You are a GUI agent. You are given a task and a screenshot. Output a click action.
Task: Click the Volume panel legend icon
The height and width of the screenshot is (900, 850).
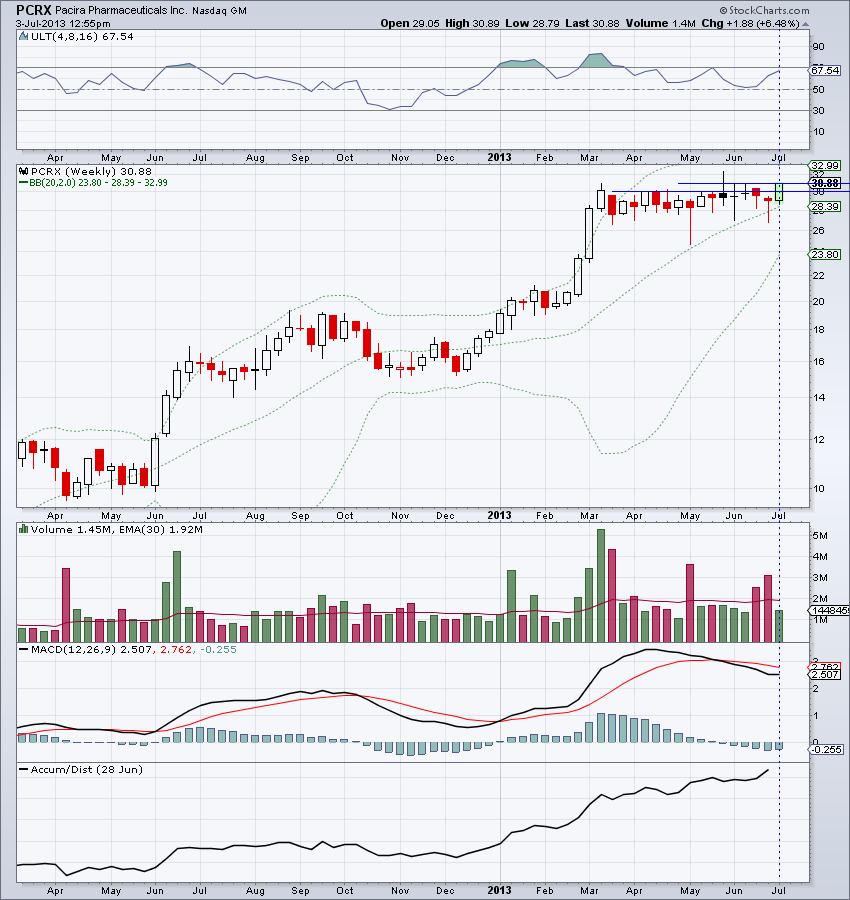coord(24,528)
